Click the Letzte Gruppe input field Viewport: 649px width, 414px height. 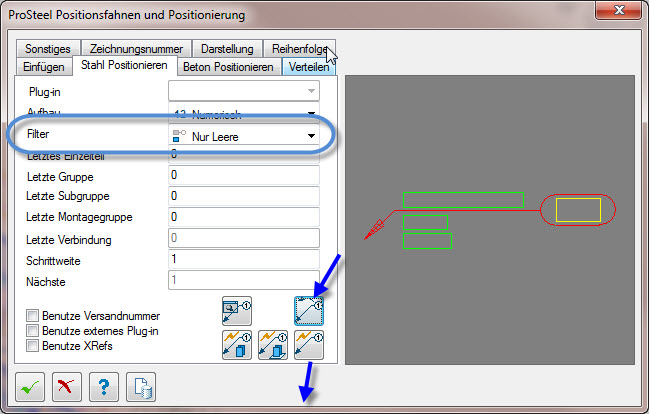[x=244, y=175]
